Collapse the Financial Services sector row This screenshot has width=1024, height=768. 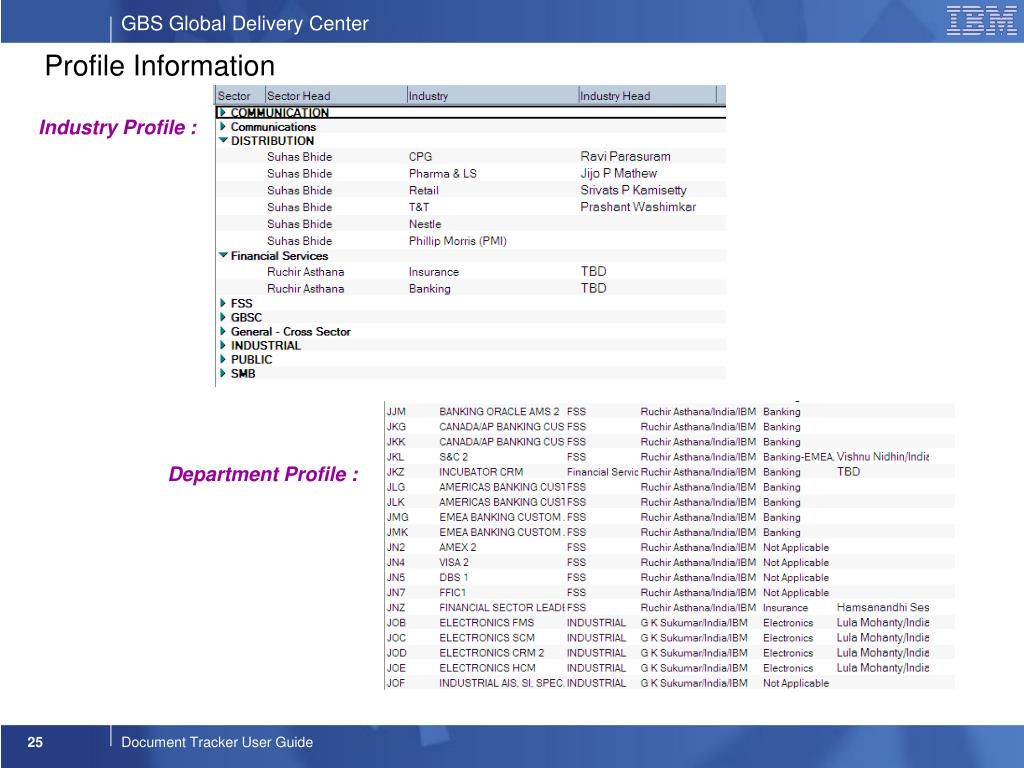point(223,255)
